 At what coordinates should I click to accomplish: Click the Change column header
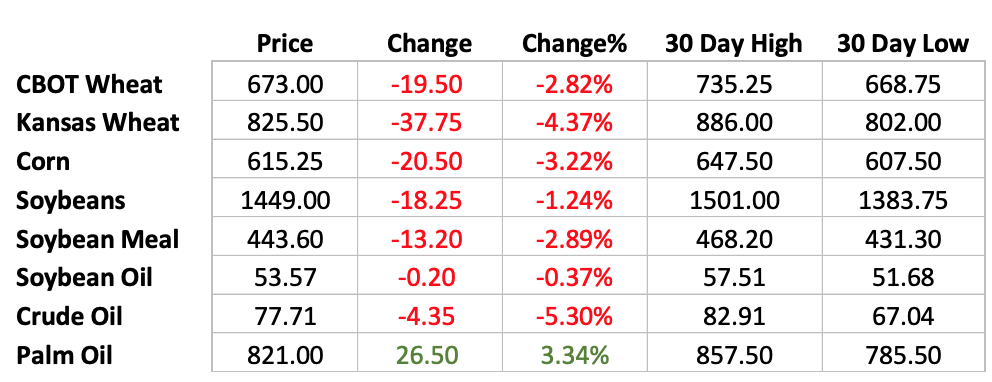pyautogui.click(x=430, y=44)
